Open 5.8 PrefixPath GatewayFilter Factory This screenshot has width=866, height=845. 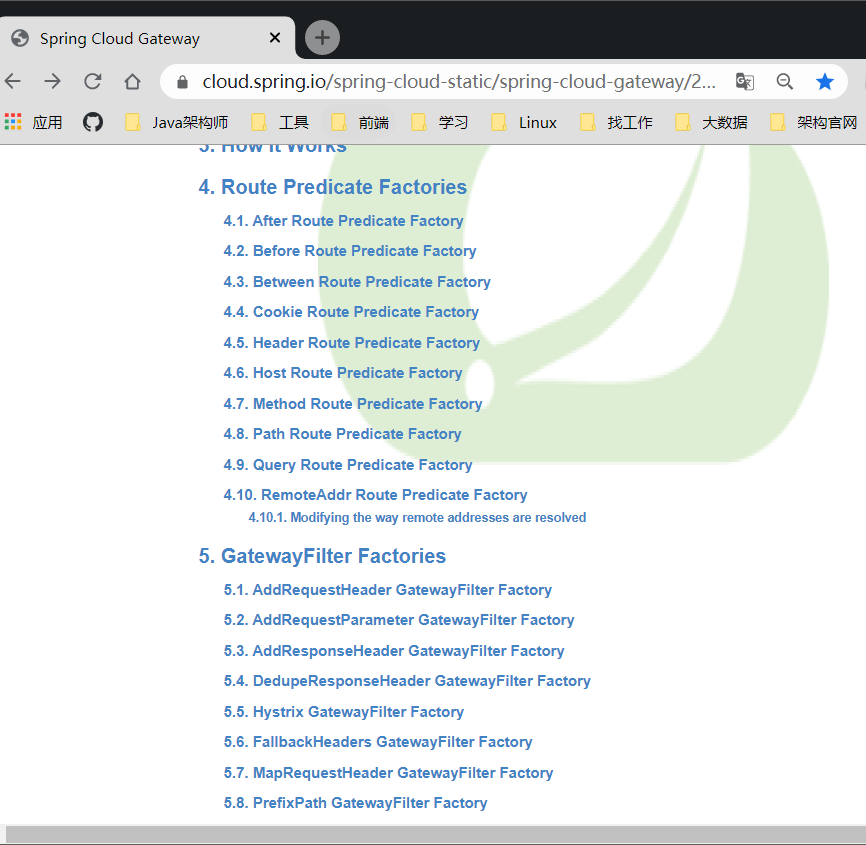[x=355, y=803]
